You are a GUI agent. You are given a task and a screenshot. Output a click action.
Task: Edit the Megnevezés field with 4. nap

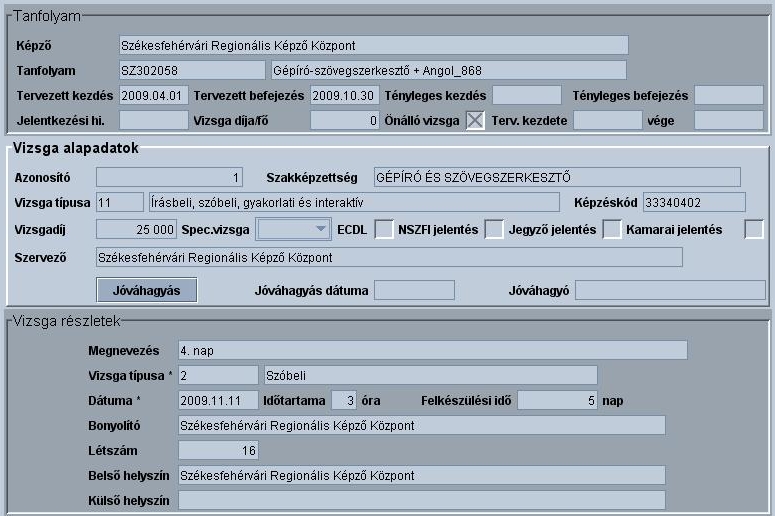431,350
